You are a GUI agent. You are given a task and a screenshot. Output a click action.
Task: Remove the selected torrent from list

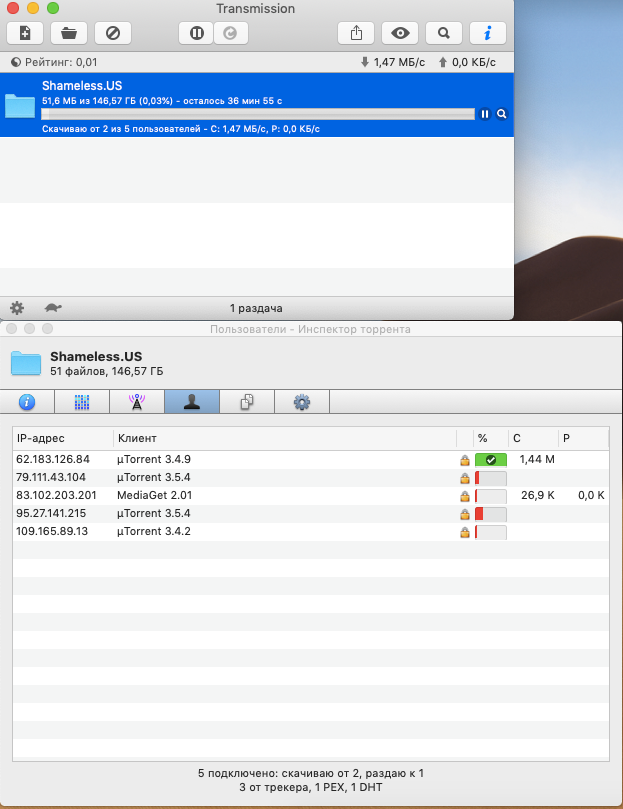(113, 32)
